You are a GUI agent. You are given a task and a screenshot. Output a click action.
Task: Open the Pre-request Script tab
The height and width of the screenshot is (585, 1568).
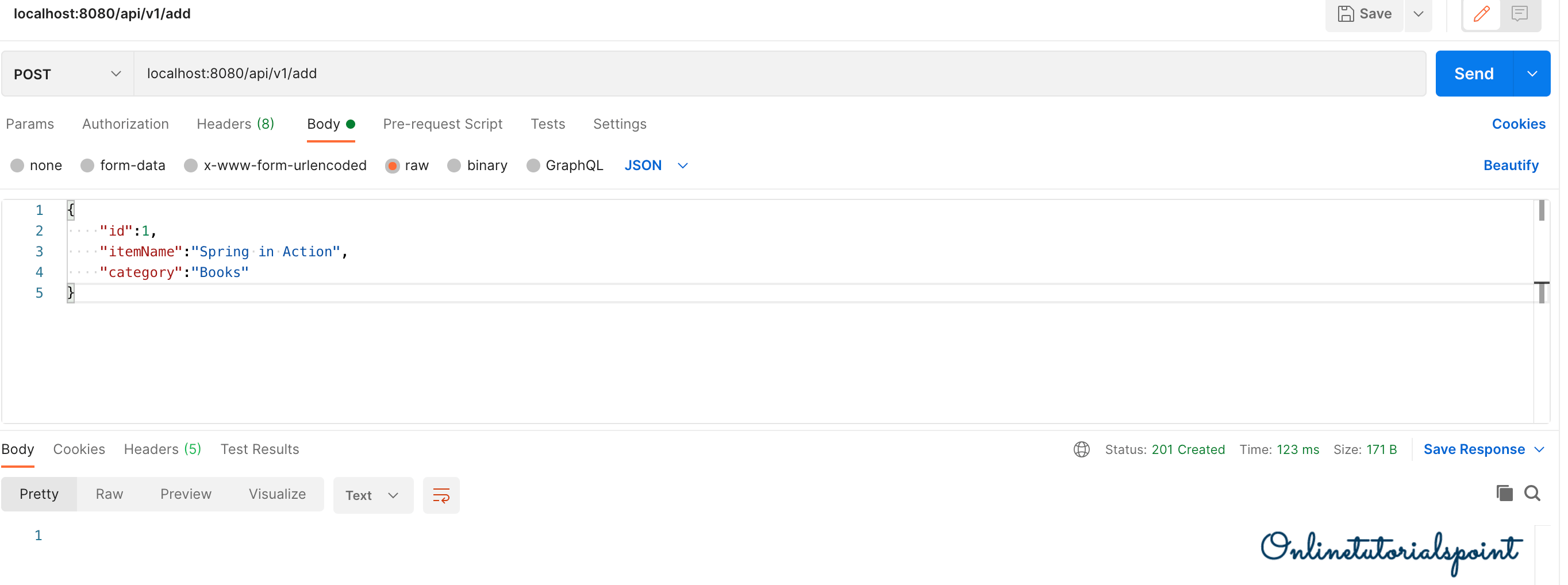tap(443, 124)
